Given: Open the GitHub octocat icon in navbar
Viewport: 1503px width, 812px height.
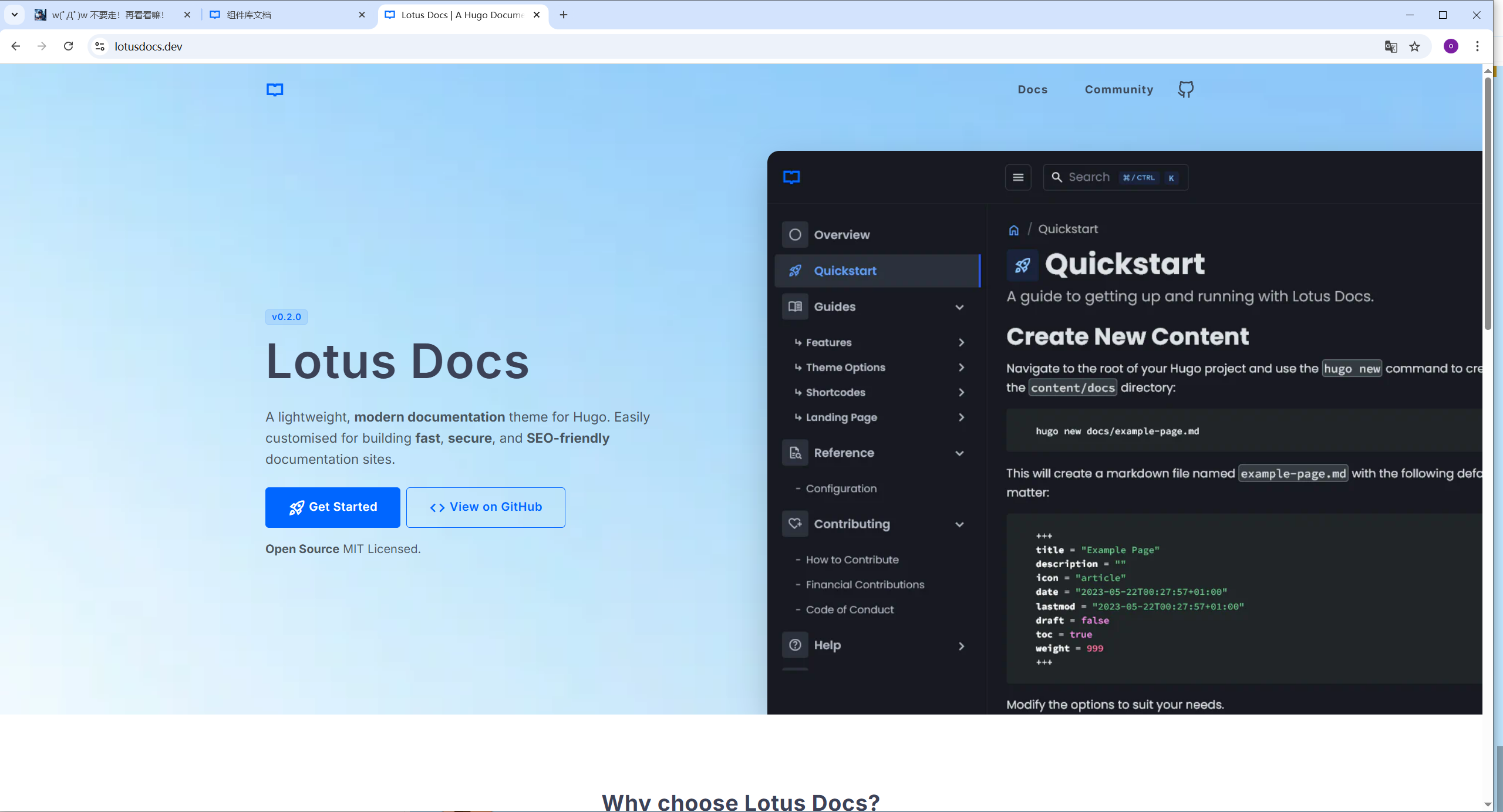Looking at the screenshot, I should point(1185,89).
